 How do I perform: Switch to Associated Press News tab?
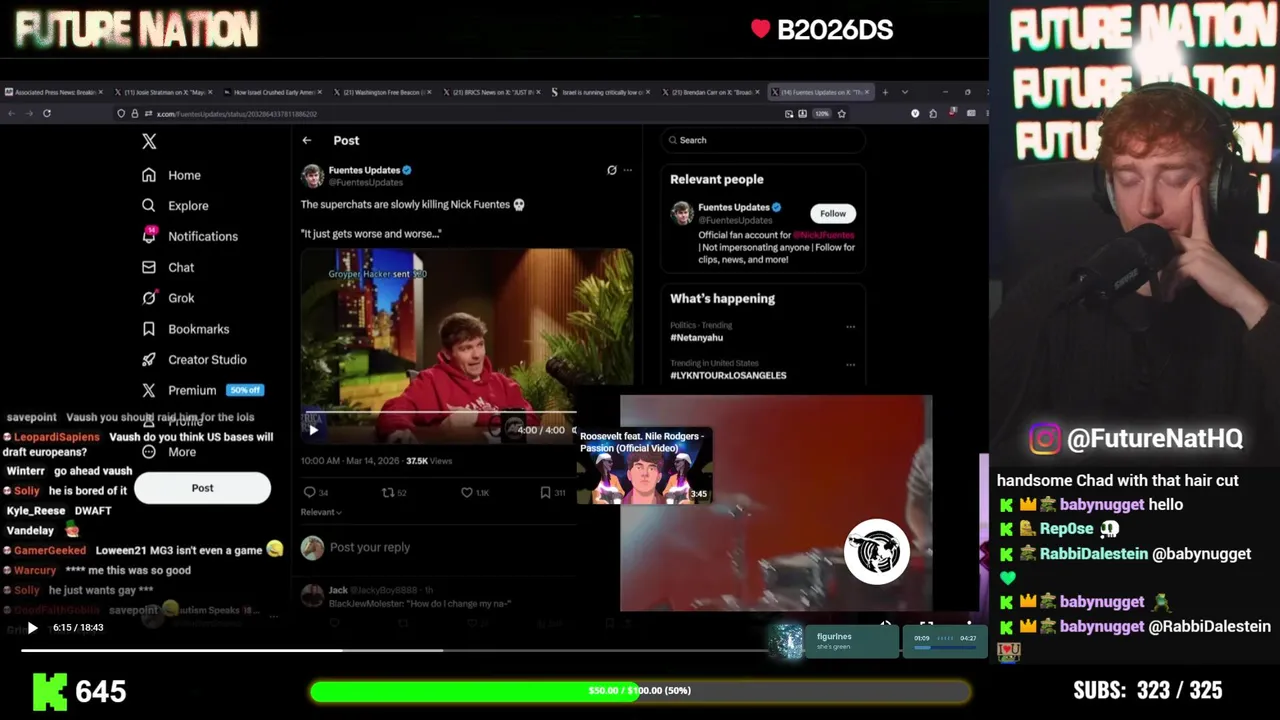click(55, 92)
